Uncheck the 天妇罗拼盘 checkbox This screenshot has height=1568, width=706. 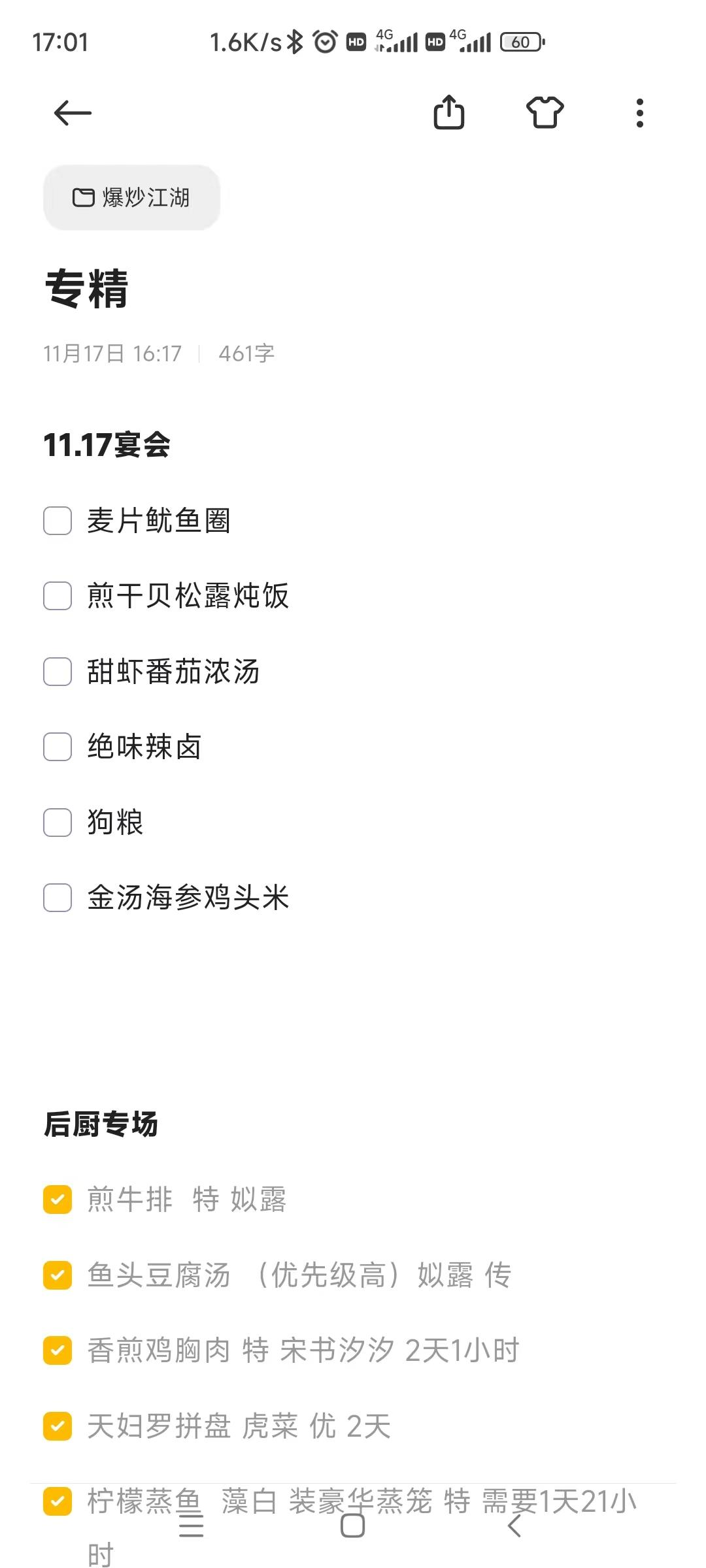click(58, 1426)
